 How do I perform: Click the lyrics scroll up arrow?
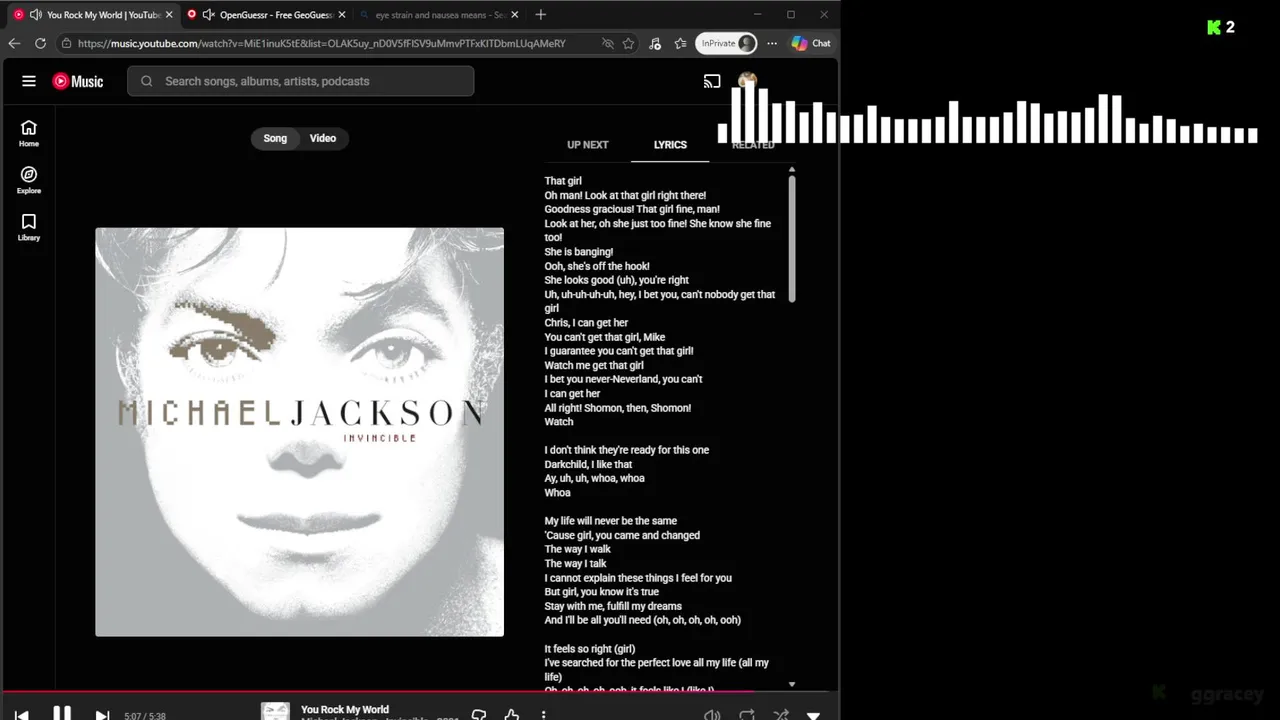click(x=792, y=169)
